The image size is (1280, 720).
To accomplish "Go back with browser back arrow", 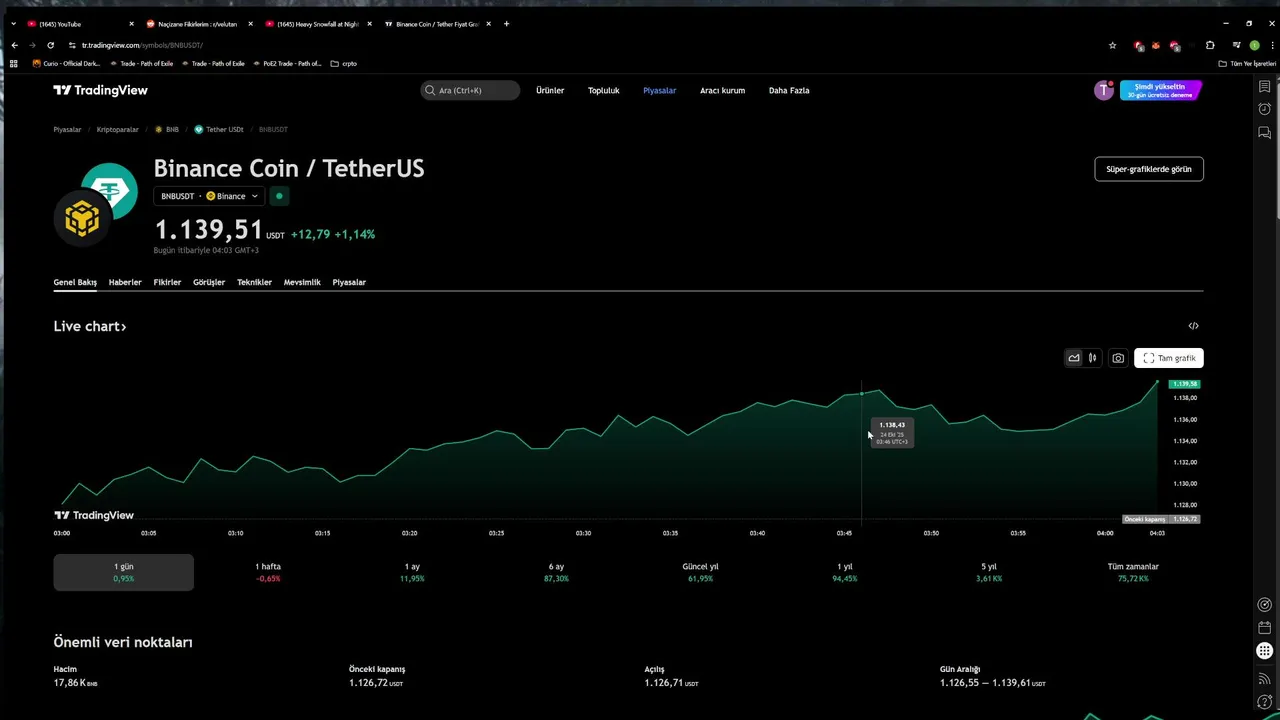I will (14, 45).
